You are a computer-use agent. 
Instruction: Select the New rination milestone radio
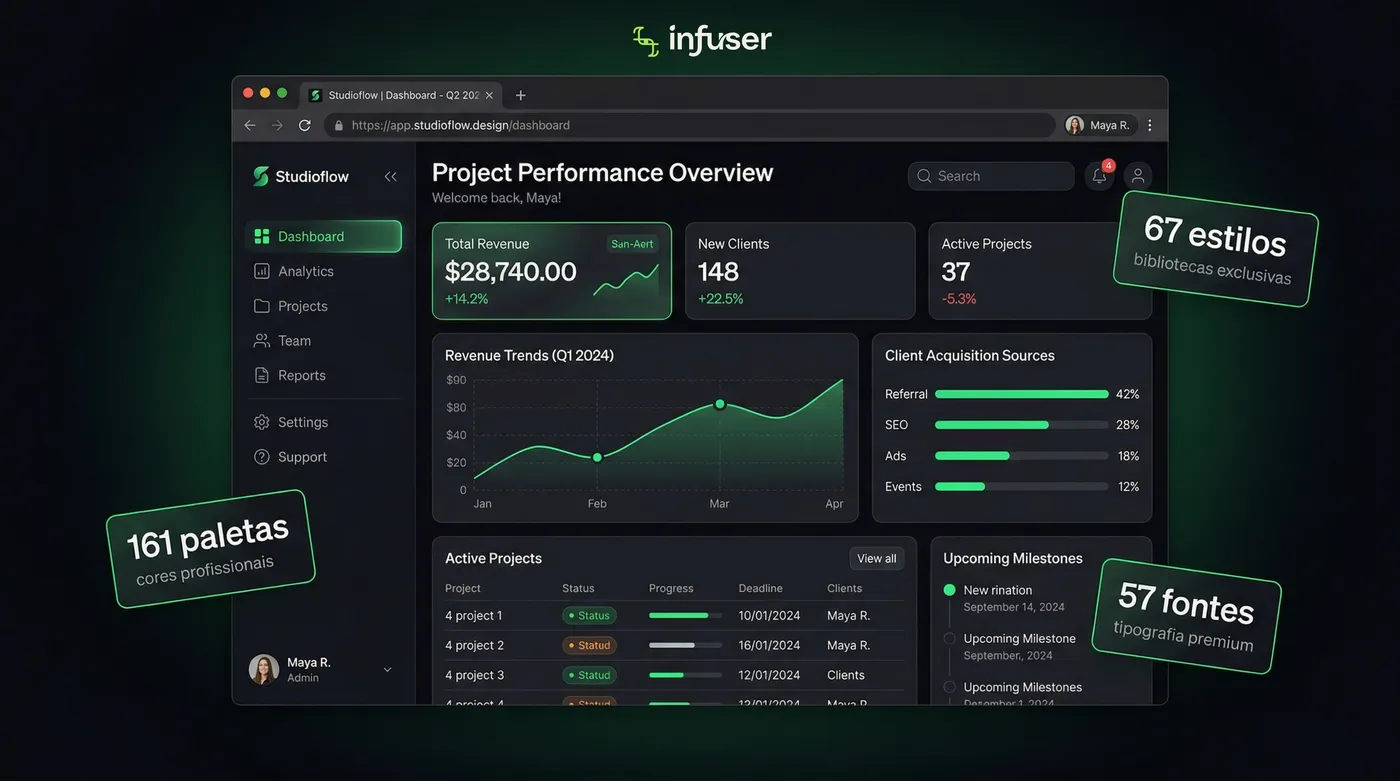click(949, 590)
